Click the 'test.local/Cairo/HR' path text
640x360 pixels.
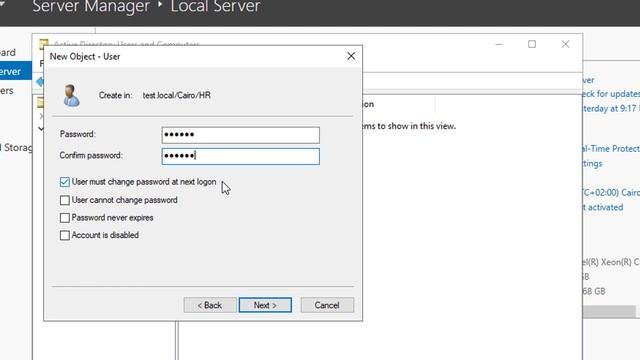(x=177, y=95)
